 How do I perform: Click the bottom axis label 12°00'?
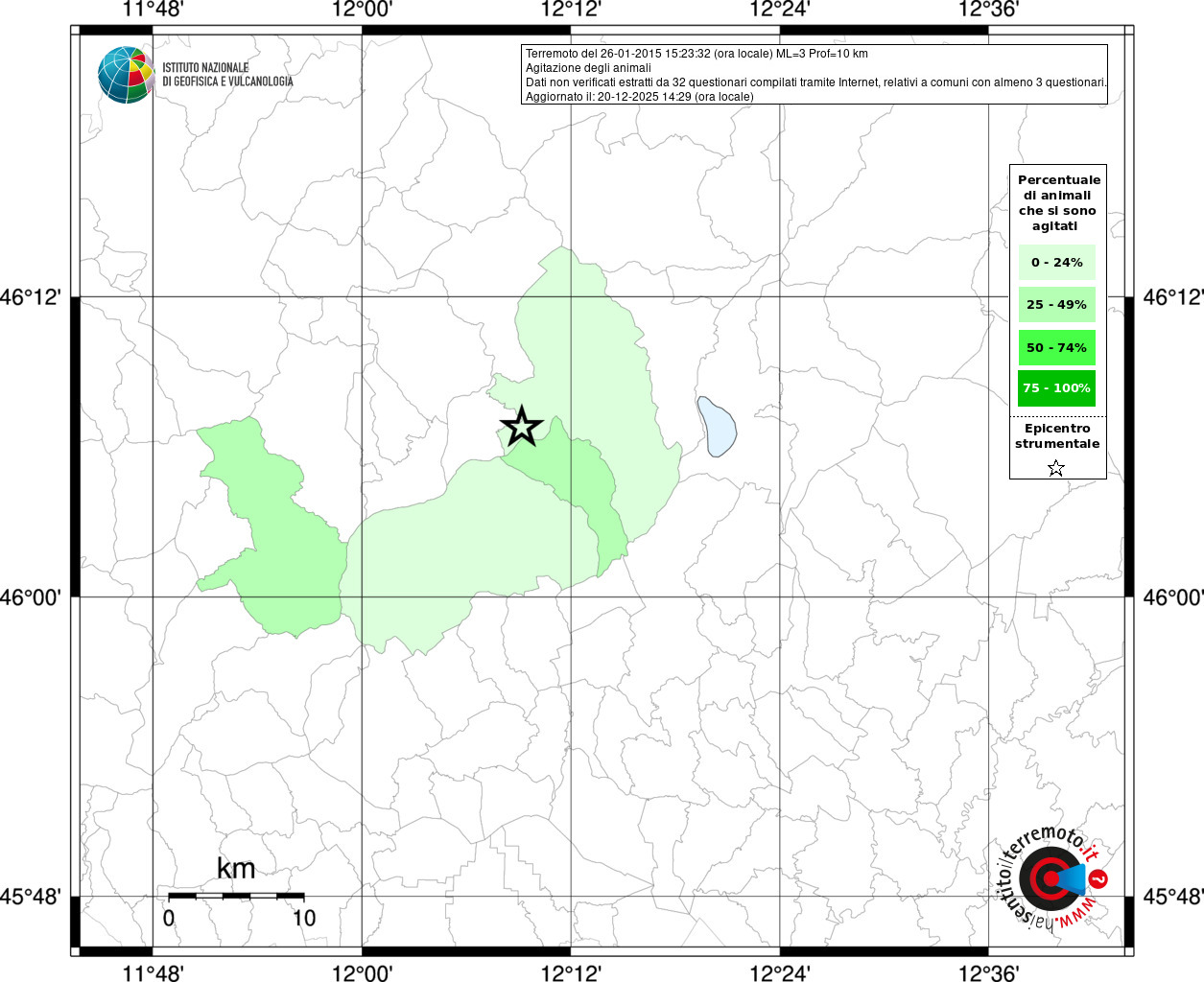(x=362, y=973)
